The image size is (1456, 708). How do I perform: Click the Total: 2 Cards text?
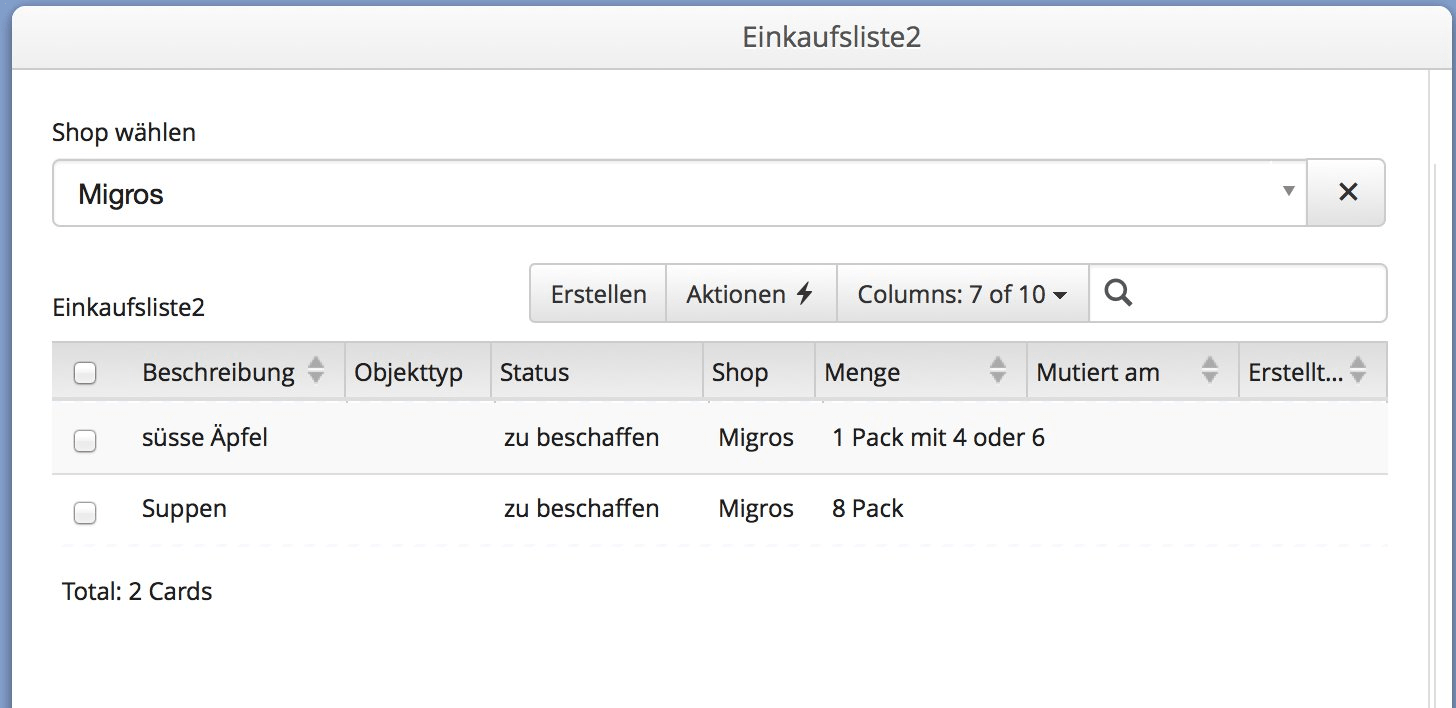click(x=137, y=591)
